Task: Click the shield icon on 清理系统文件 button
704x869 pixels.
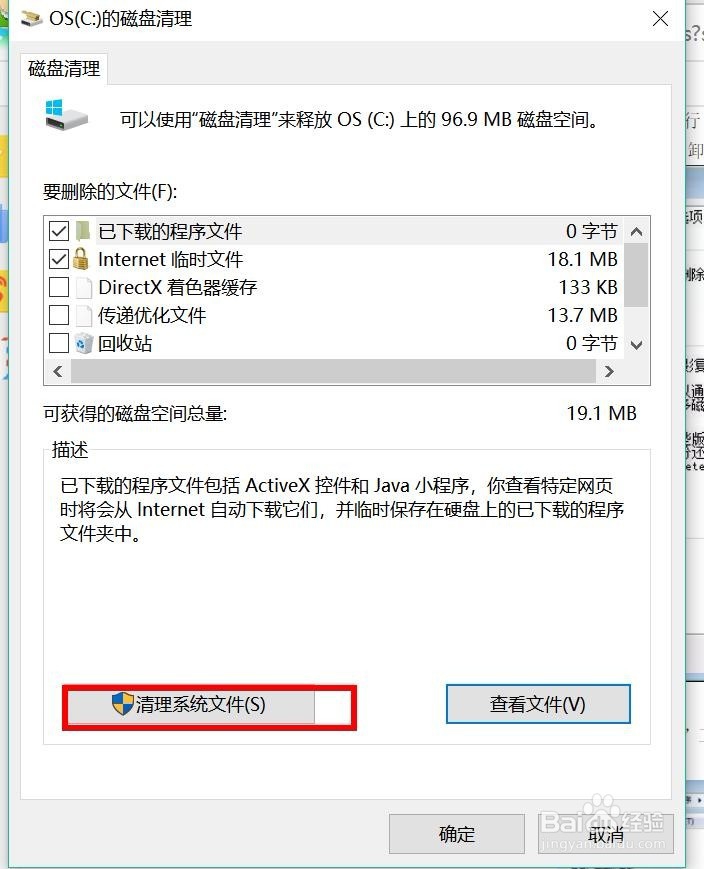Action: [x=123, y=704]
